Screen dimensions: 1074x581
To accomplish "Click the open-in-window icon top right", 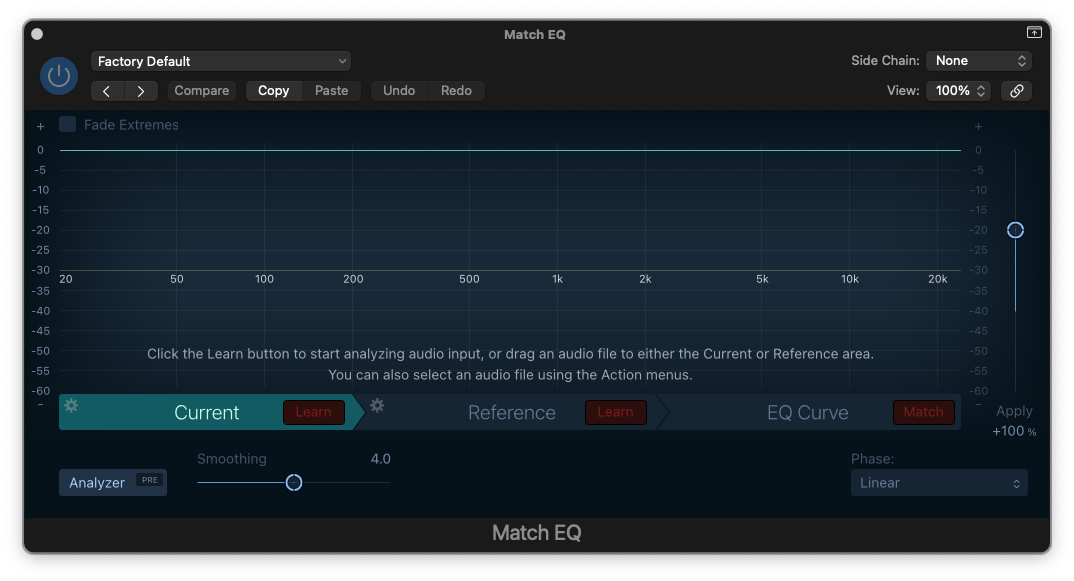I will [x=1034, y=31].
